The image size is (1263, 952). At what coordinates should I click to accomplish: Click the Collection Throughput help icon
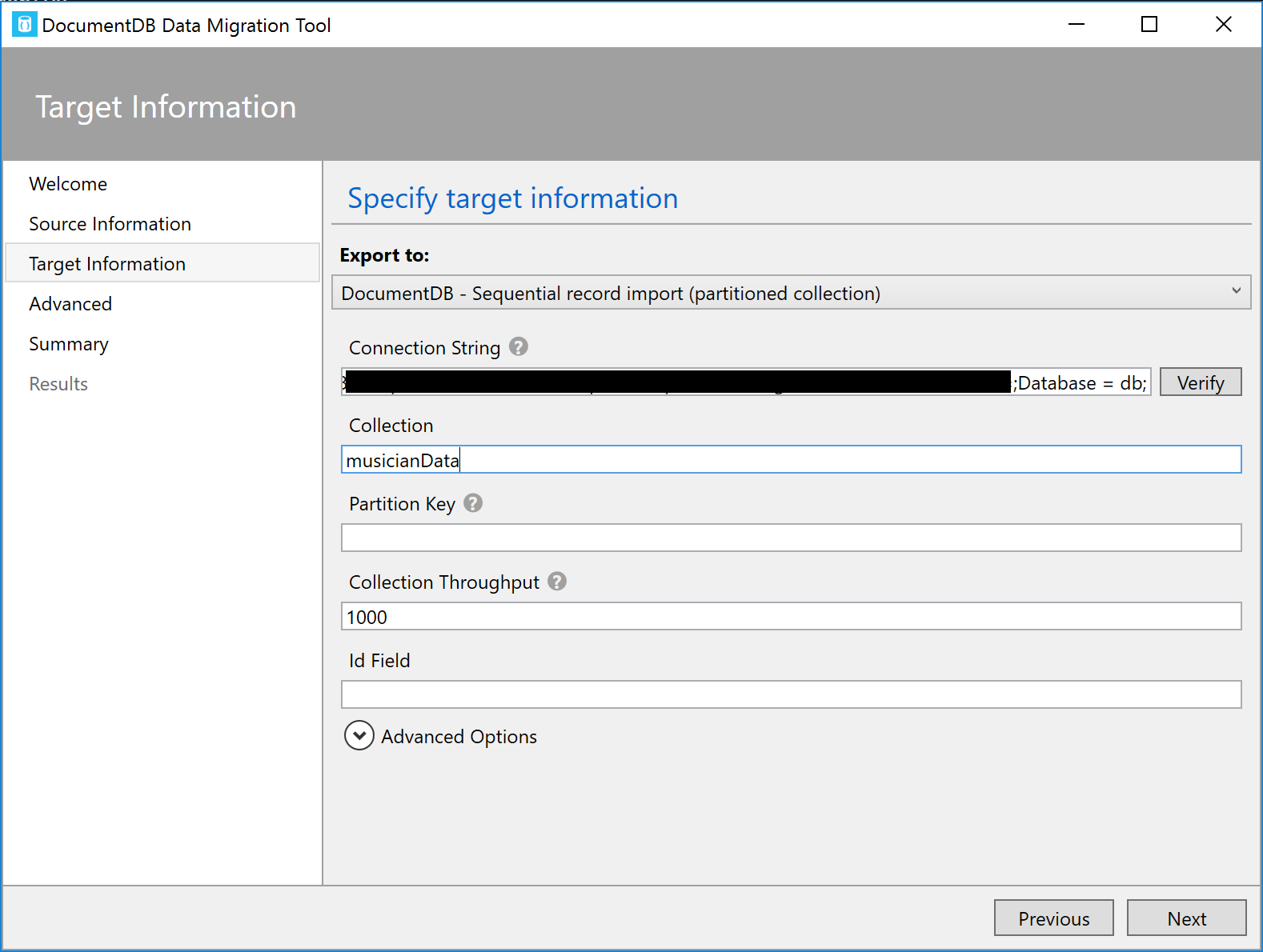557,582
